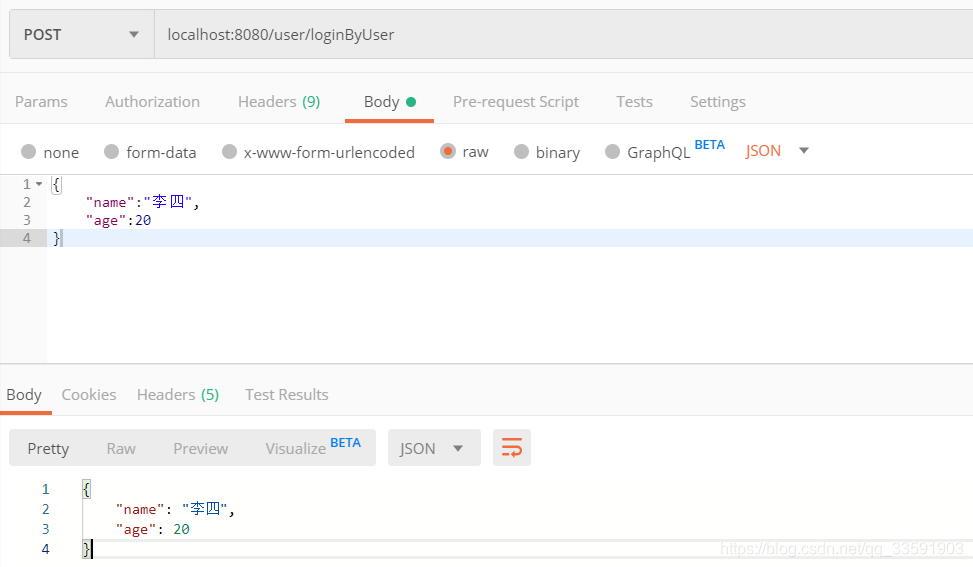Select the response Body tab

coord(24,395)
